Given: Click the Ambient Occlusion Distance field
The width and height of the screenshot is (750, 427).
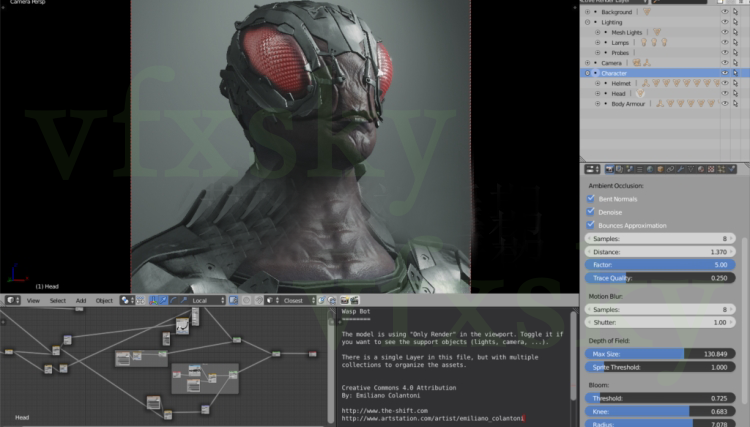Looking at the screenshot, I should coord(660,252).
